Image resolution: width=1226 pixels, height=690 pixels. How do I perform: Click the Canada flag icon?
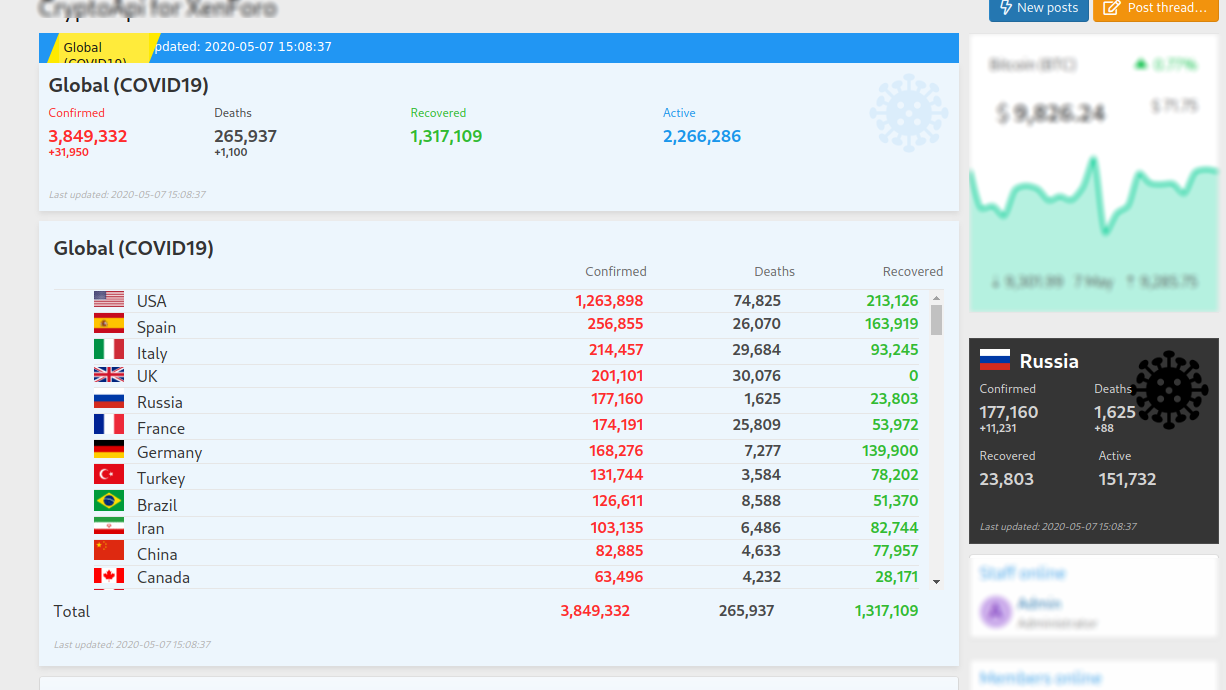pyautogui.click(x=109, y=576)
